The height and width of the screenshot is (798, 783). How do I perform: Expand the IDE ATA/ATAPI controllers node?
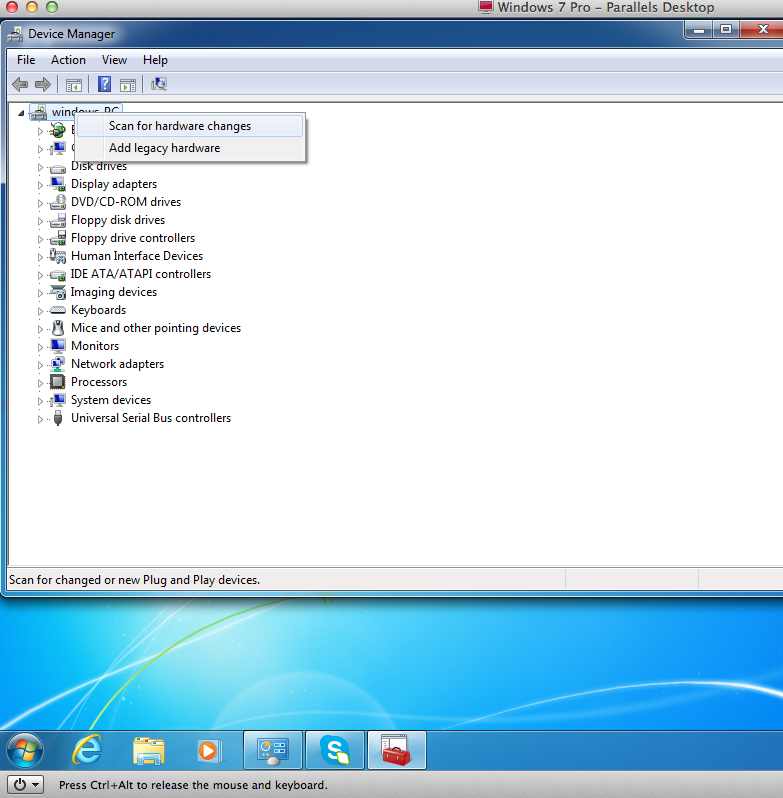click(x=40, y=275)
